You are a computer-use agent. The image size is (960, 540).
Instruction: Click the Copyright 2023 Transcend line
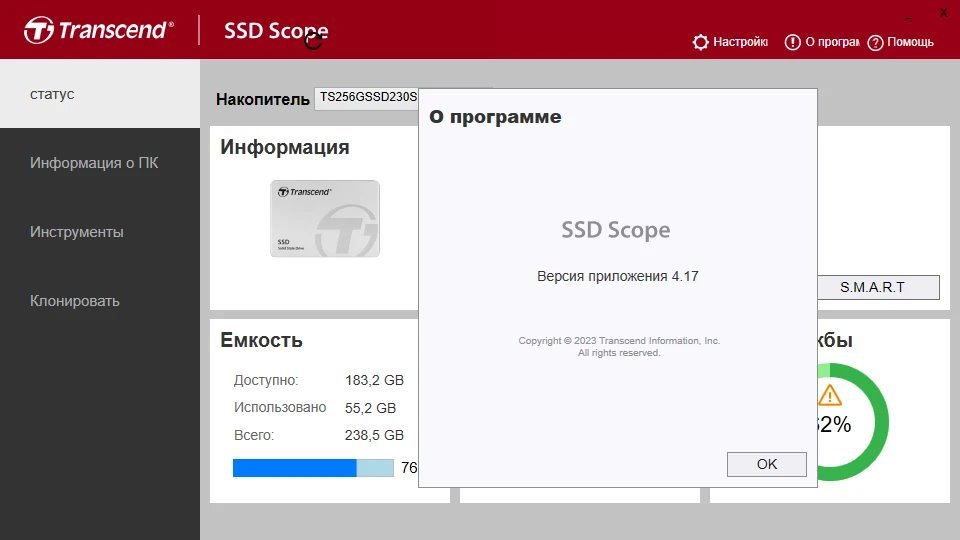619,340
